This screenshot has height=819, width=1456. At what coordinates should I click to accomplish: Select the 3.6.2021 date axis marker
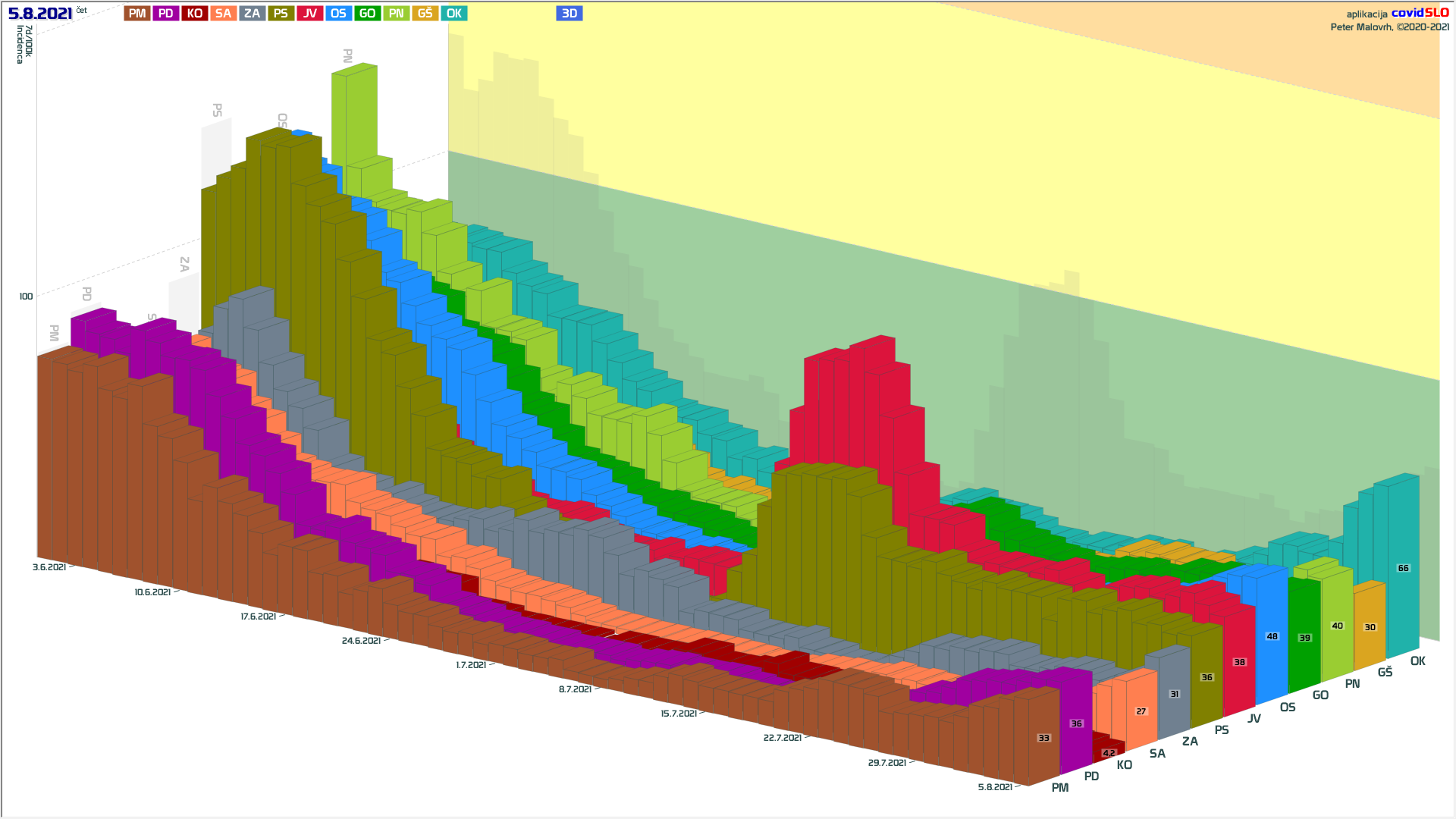point(49,567)
